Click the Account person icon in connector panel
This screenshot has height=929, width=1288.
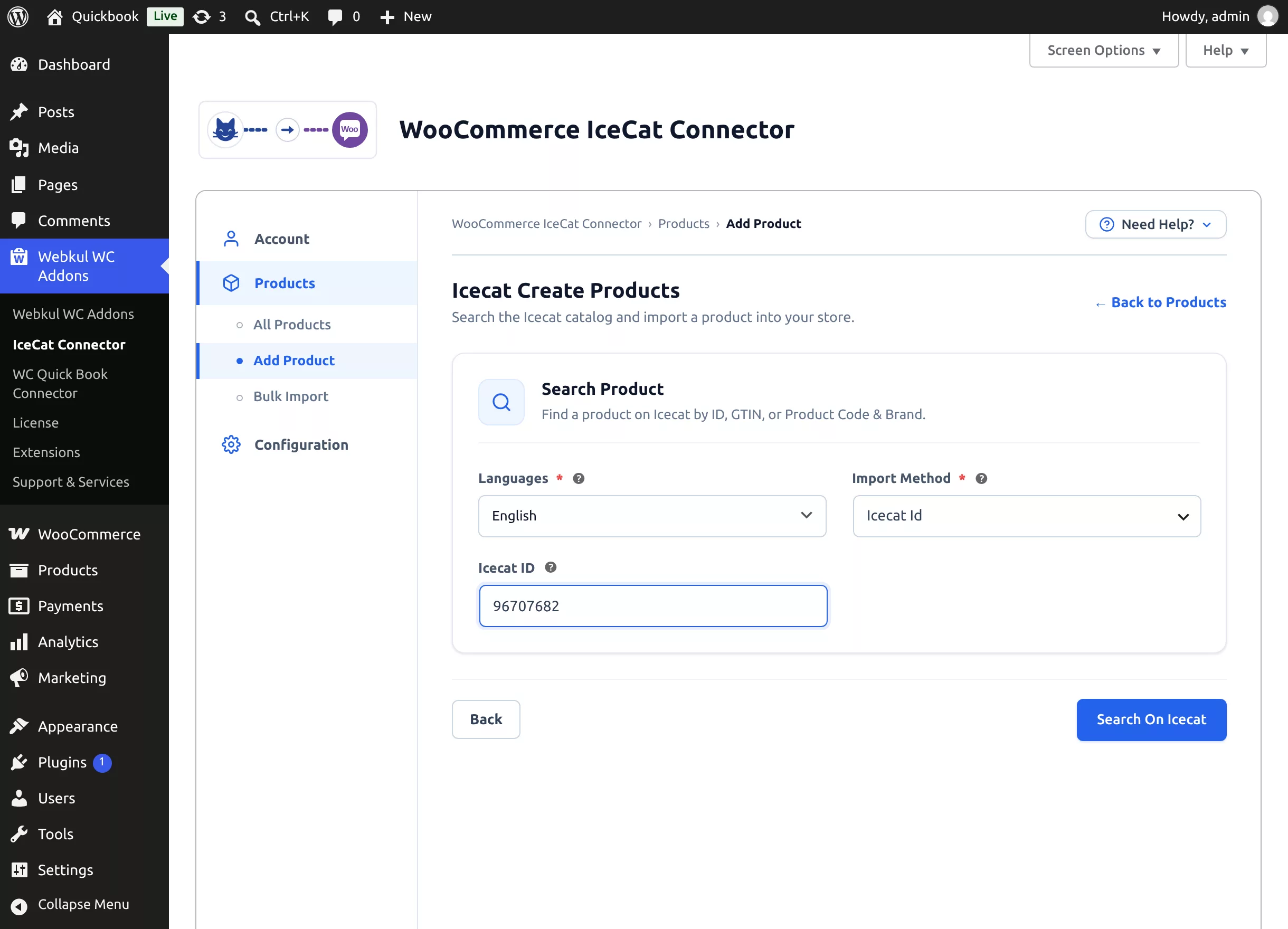pyautogui.click(x=231, y=239)
